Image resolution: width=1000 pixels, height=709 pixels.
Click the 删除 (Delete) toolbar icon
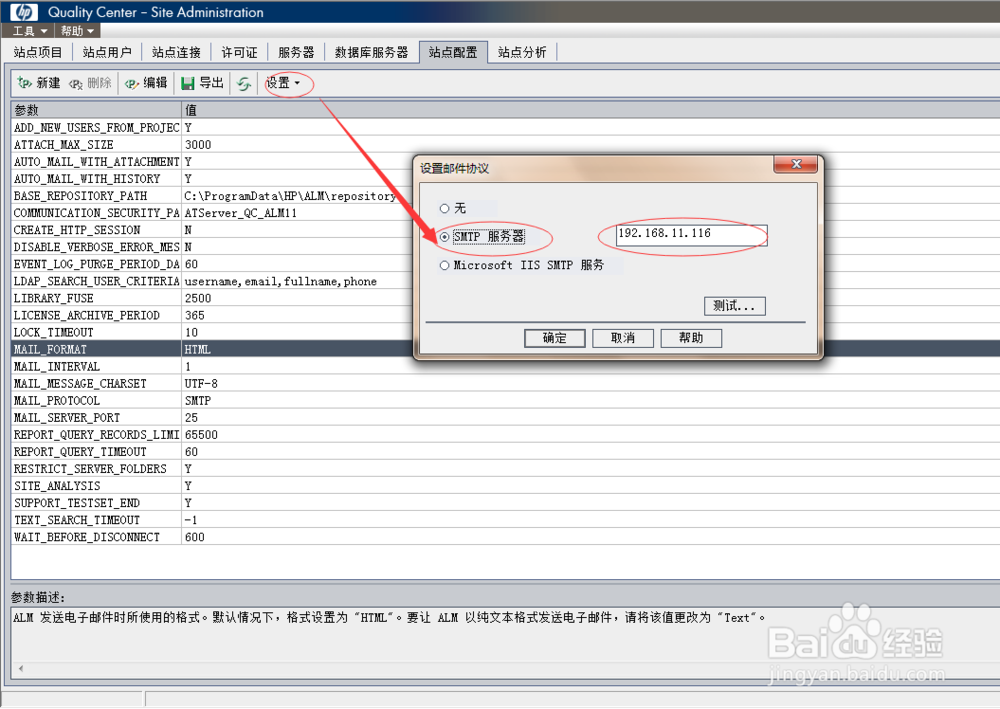pyautogui.click(x=75, y=84)
